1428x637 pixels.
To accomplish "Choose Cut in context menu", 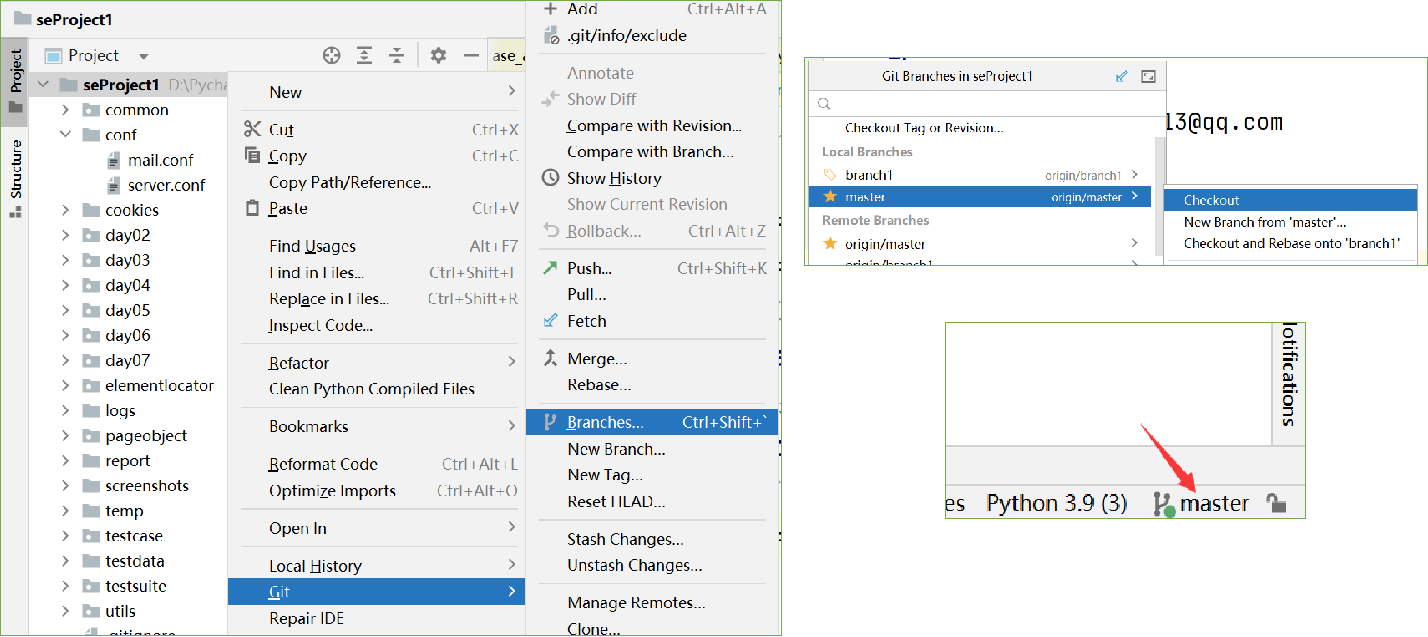I will pos(376,130).
